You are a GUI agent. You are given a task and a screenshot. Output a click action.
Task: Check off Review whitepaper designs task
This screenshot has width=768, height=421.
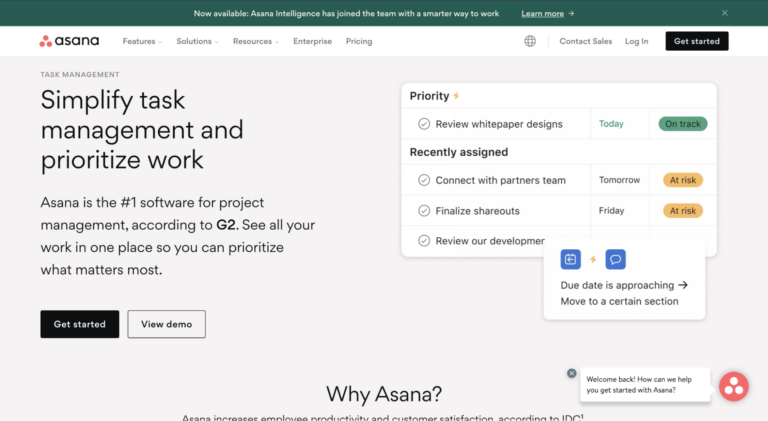pyautogui.click(x=424, y=124)
